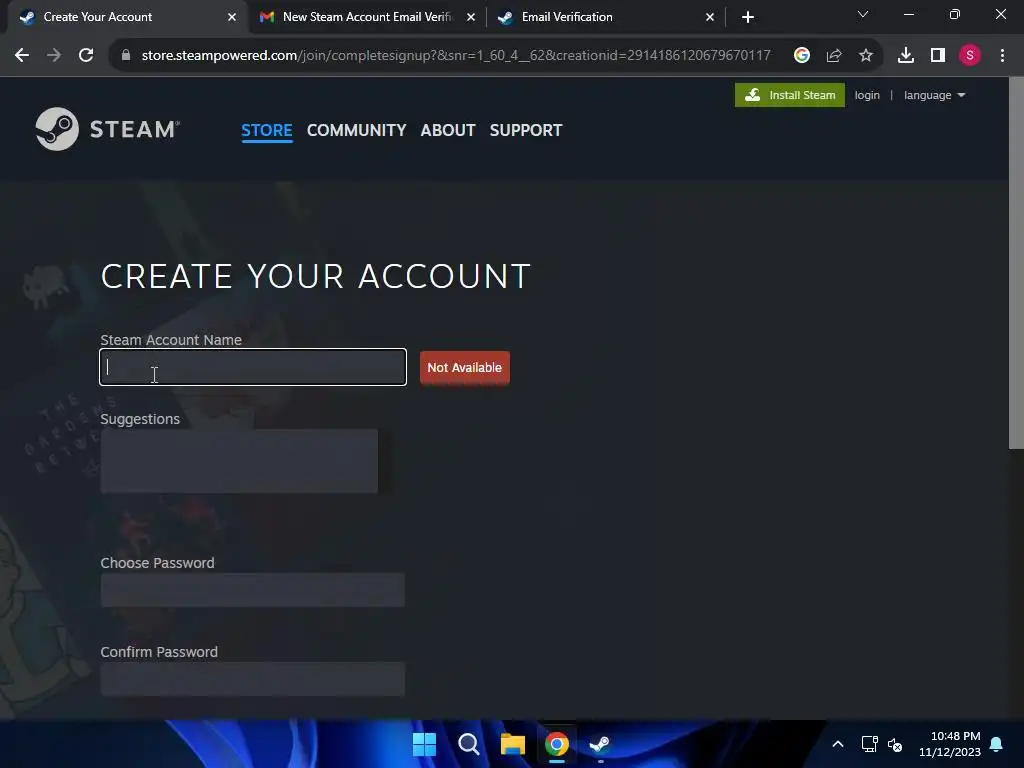Image resolution: width=1024 pixels, height=768 pixels.
Task: Share this page using share icon
Action: pyautogui.click(x=833, y=56)
